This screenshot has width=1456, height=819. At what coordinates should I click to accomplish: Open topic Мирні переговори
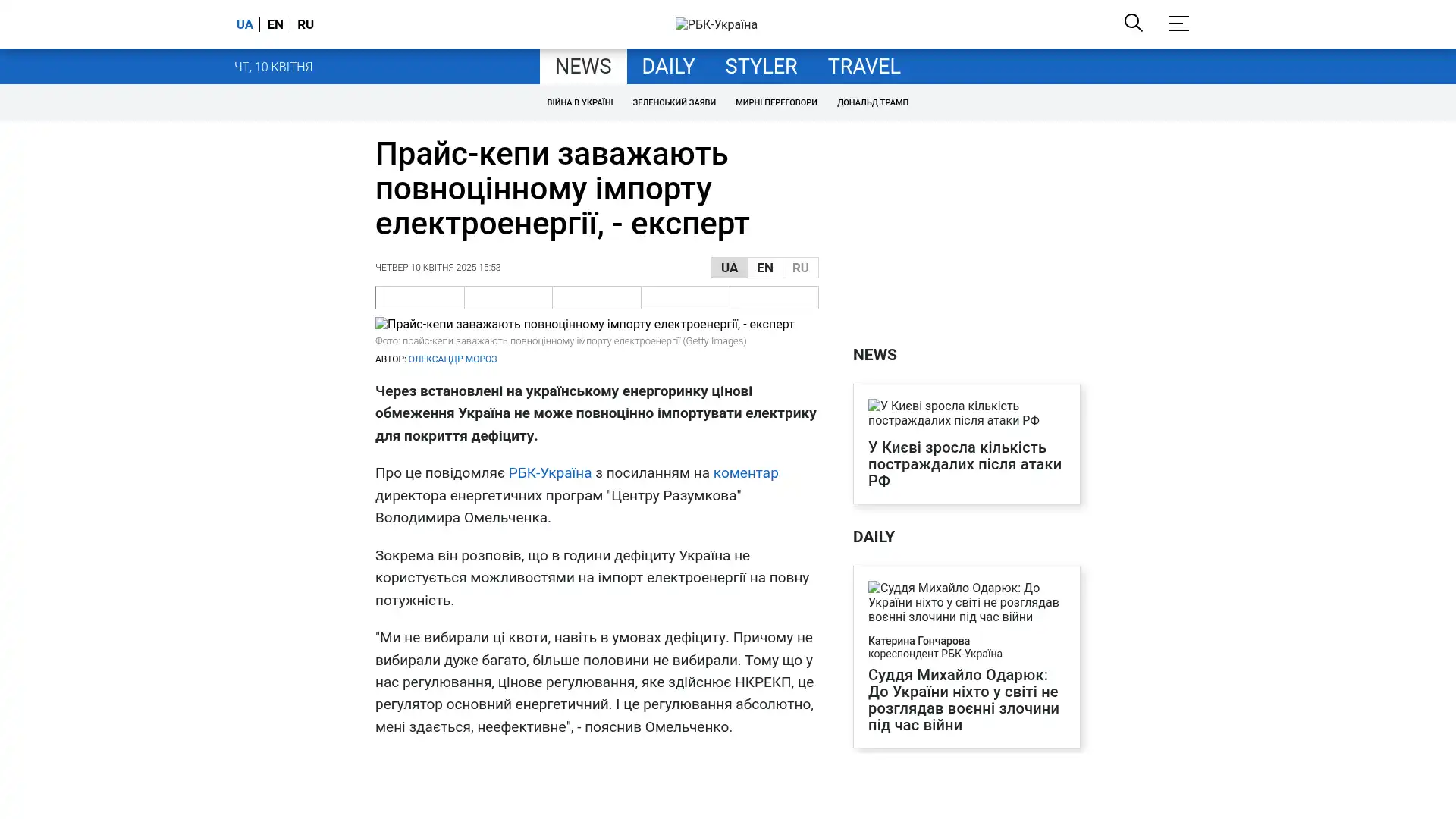pos(776,102)
